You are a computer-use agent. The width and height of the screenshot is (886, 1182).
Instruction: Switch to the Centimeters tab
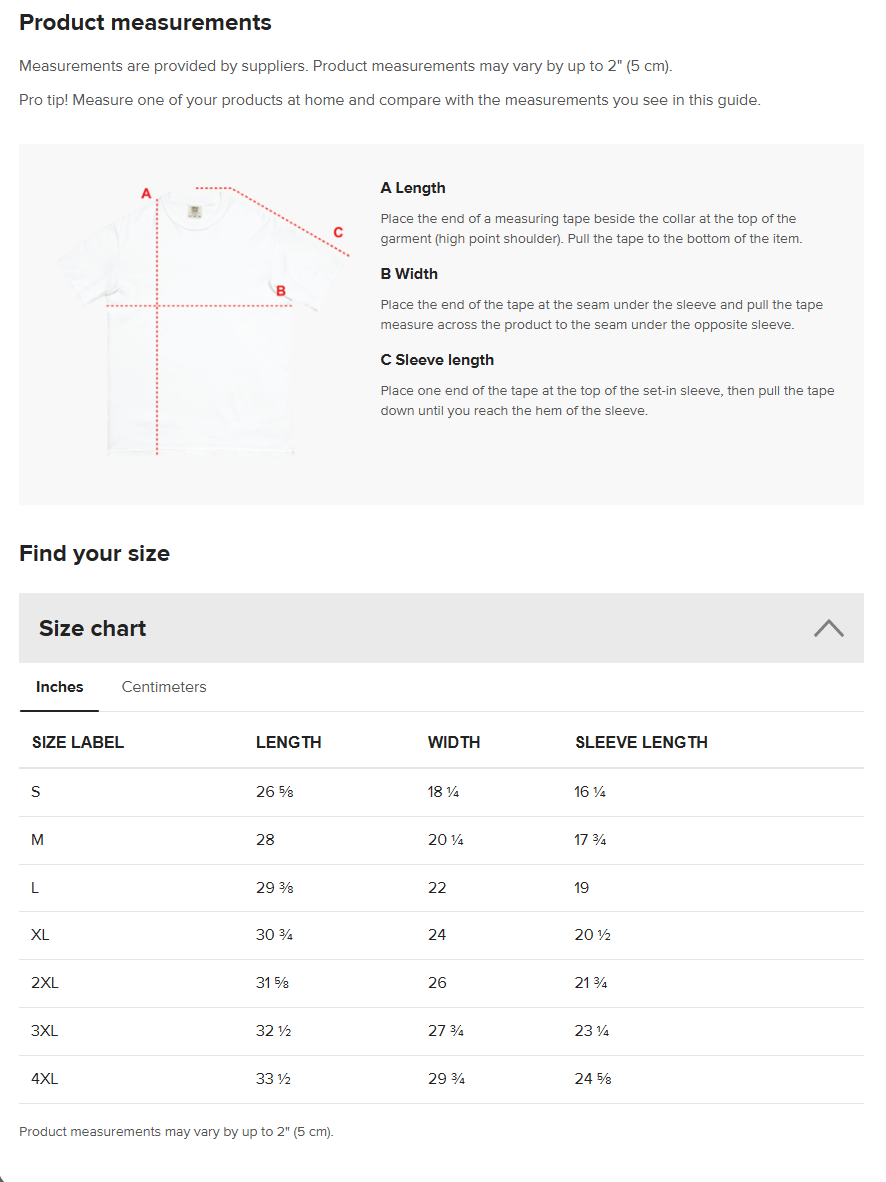tap(164, 687)
